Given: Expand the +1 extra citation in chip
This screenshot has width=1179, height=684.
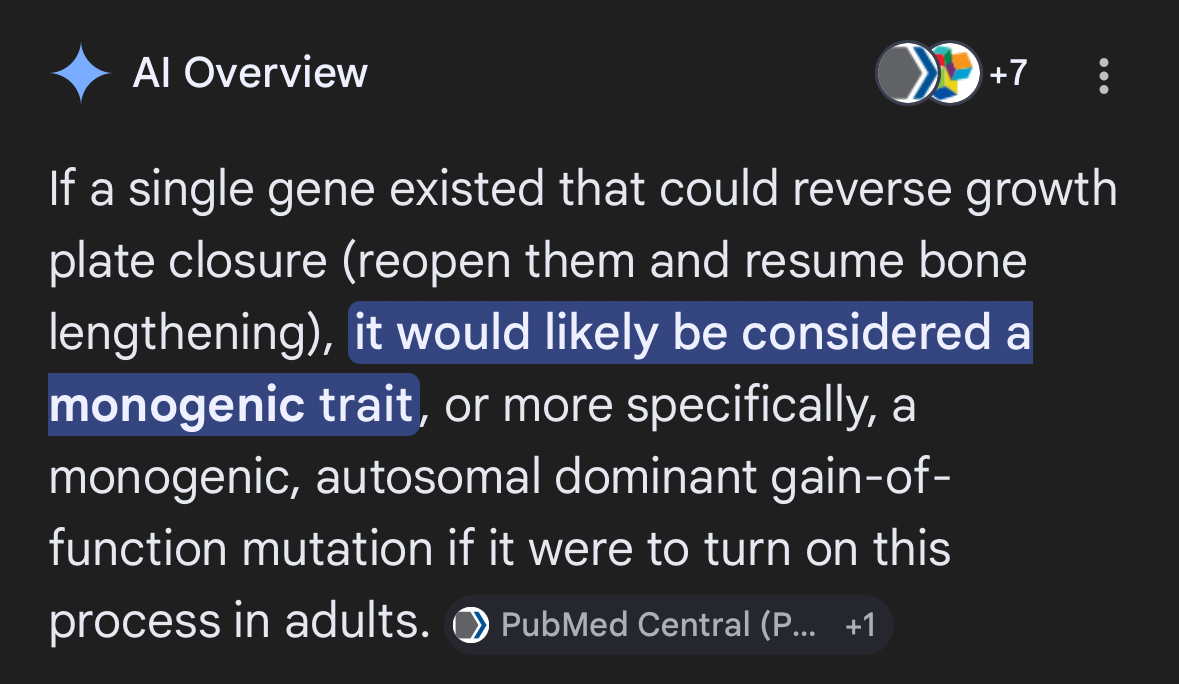Looking at the screenshot, I should pos(860,626).
